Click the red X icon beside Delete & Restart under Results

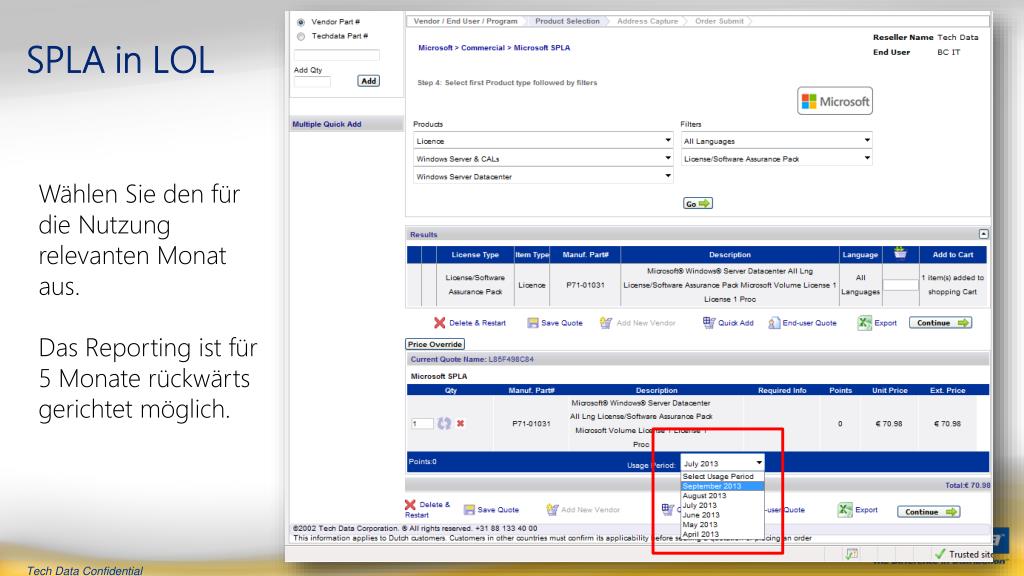click(440, 323)
